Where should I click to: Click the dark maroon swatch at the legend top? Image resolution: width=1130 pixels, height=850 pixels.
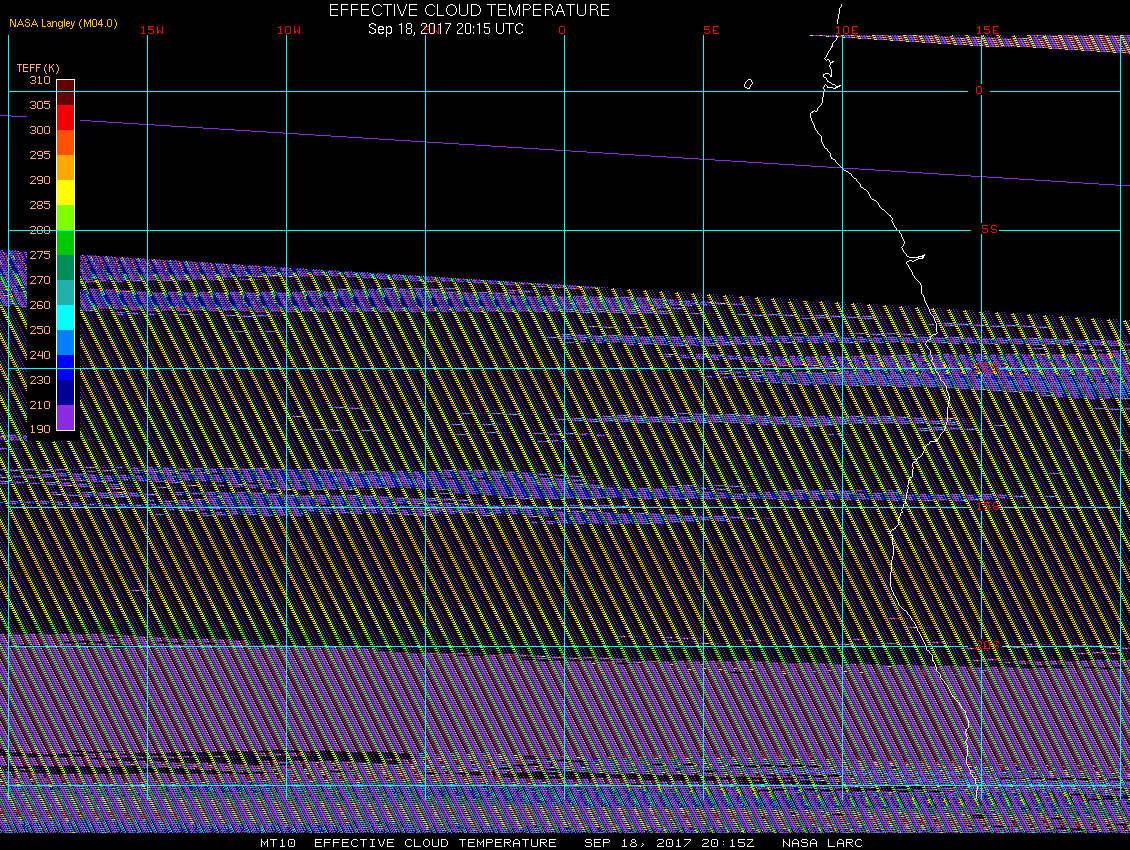(x=66, y=92)
